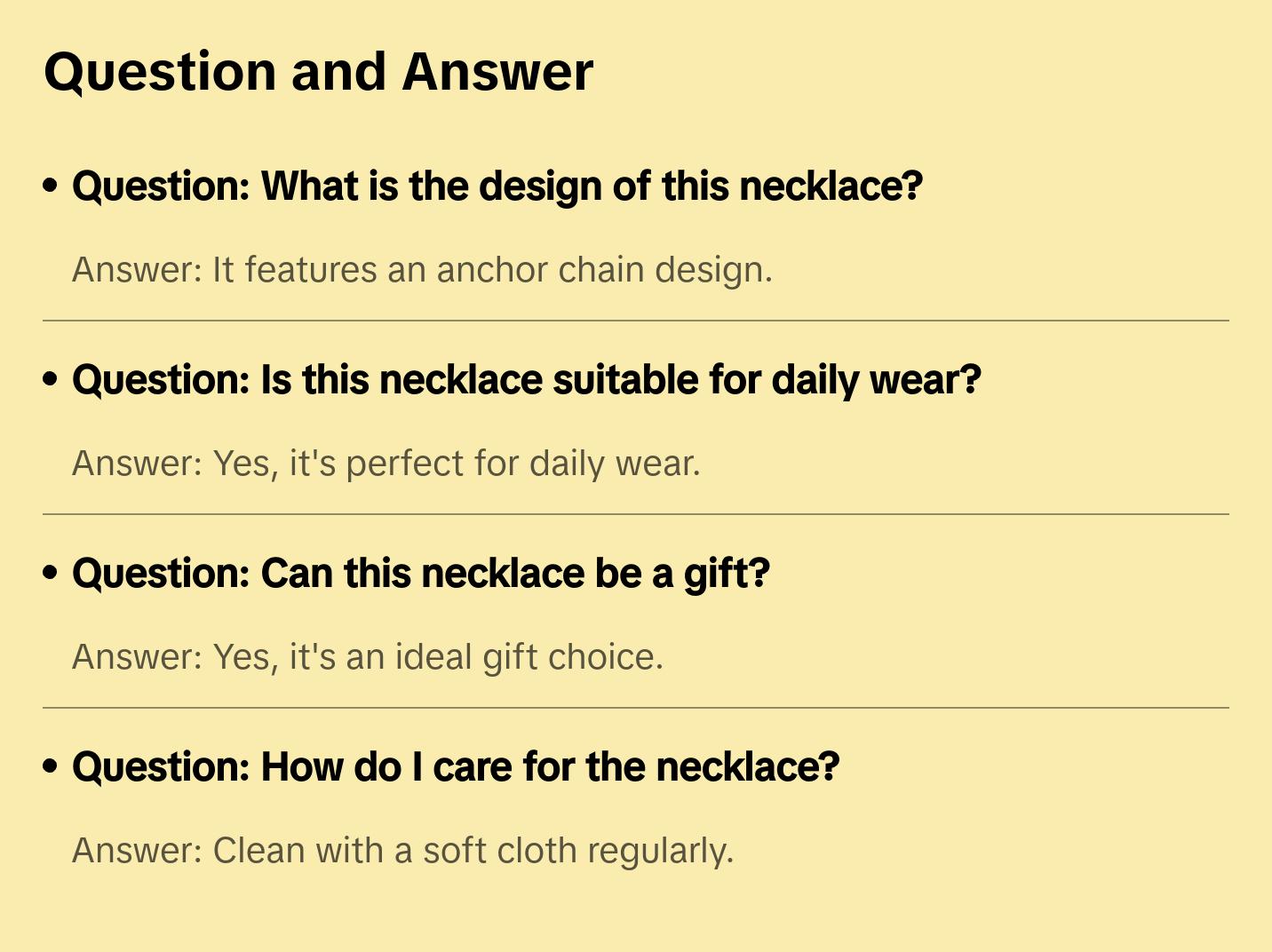The image size is (1272, 952).
Task: Click the "Question and Answer" heading
Action: (318, 72)
